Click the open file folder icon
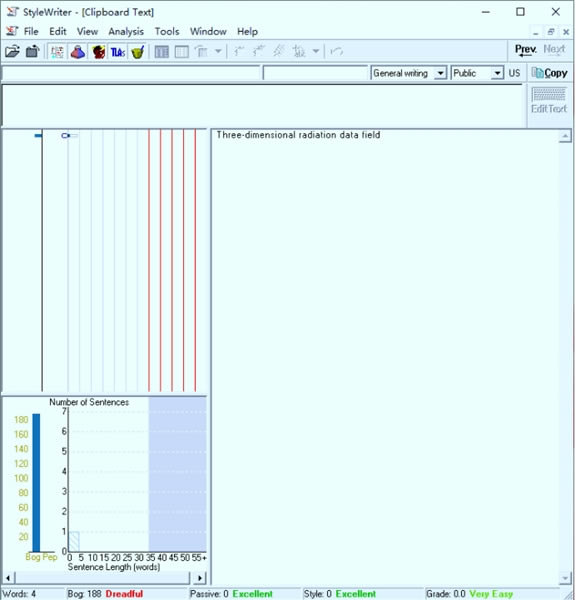575x600 pixels. coord(12,51)
